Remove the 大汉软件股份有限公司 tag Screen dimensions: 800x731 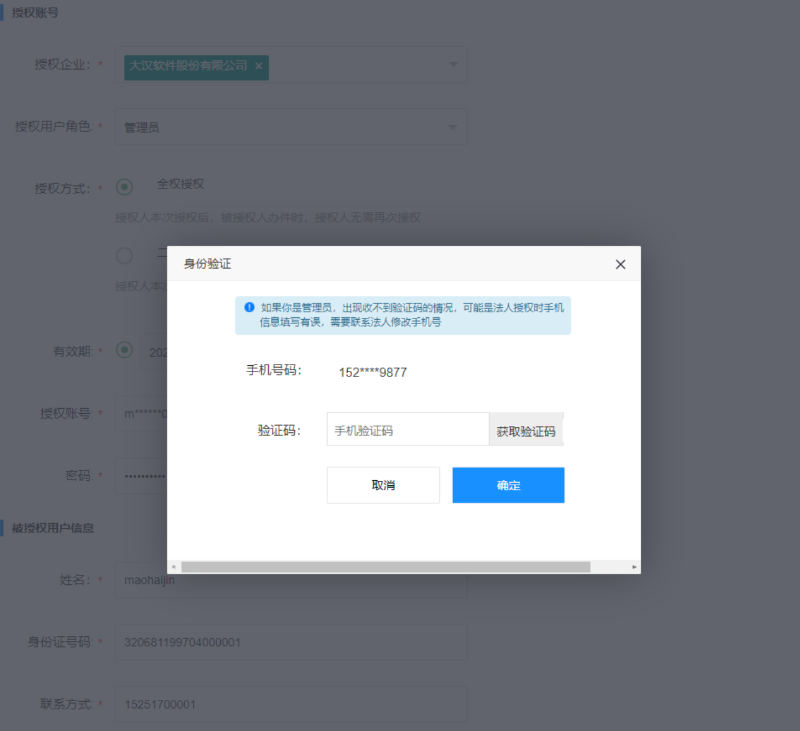(259, 66)
